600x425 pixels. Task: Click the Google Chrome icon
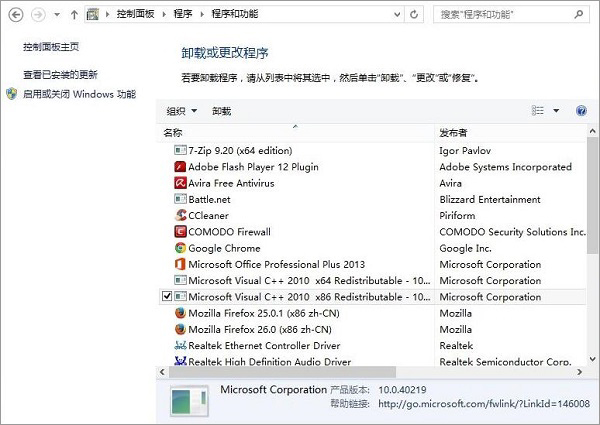(180, 248)
